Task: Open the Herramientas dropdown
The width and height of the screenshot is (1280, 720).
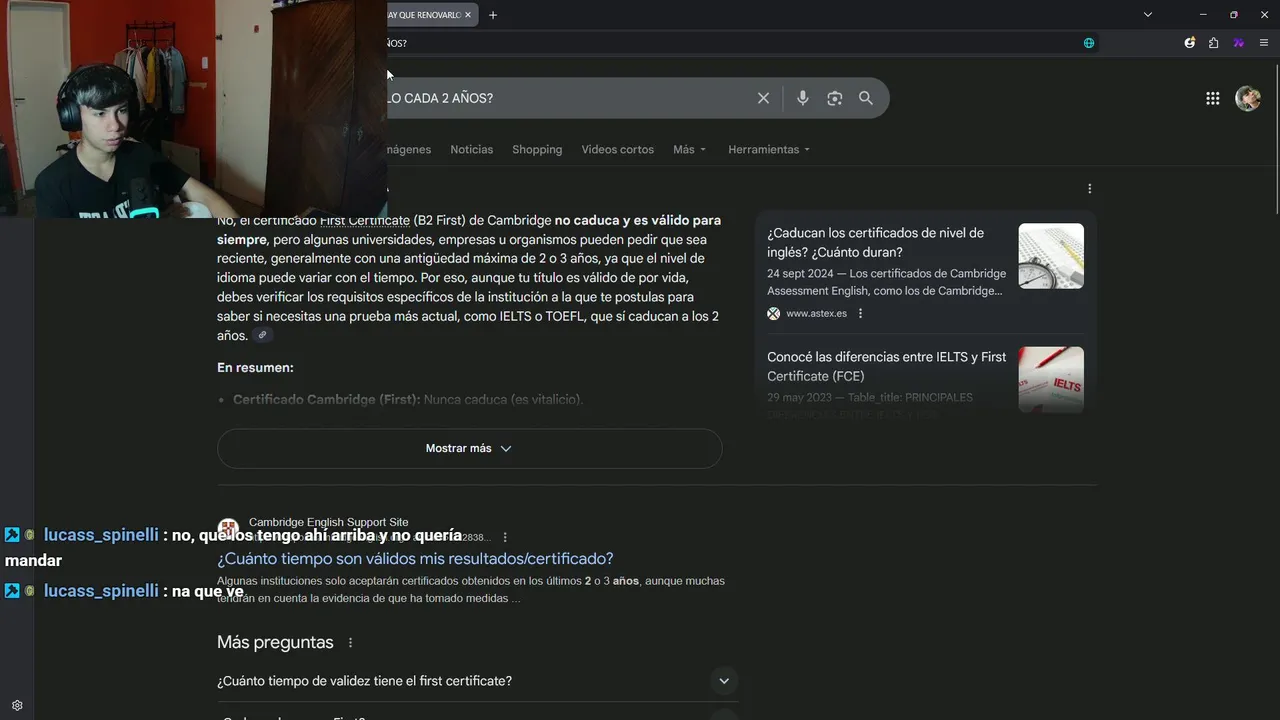Action: click(x=769, y=149)
